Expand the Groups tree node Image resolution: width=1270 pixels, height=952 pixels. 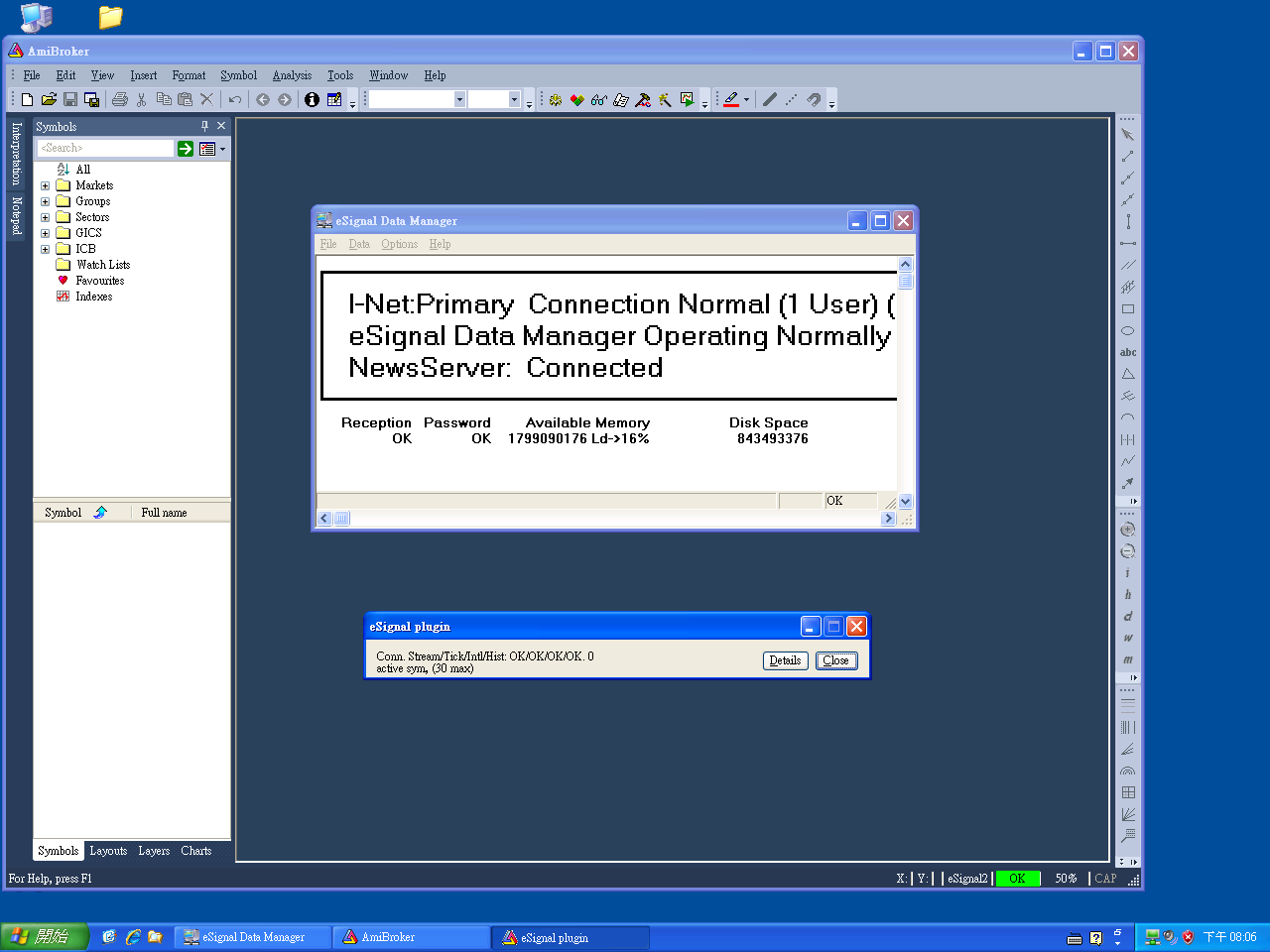tap(45, 201)
